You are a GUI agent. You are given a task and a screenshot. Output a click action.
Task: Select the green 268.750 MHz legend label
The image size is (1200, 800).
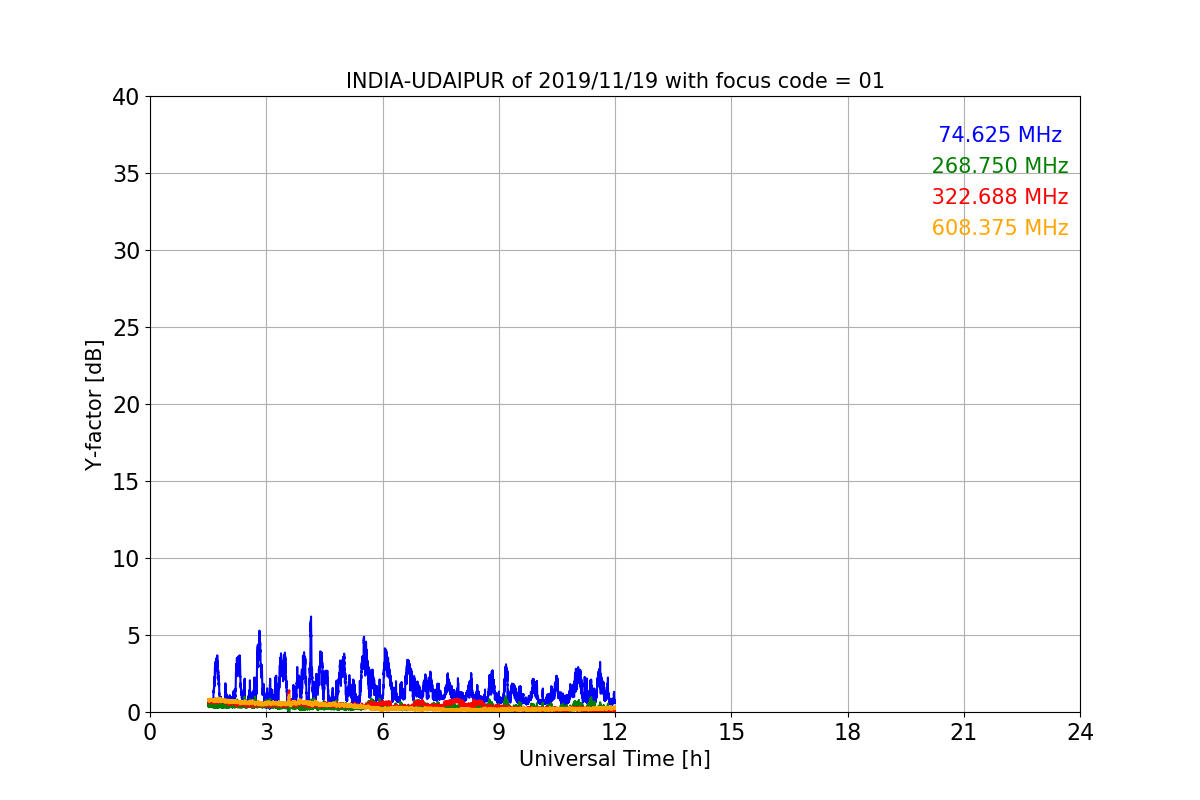coord(999,166)
